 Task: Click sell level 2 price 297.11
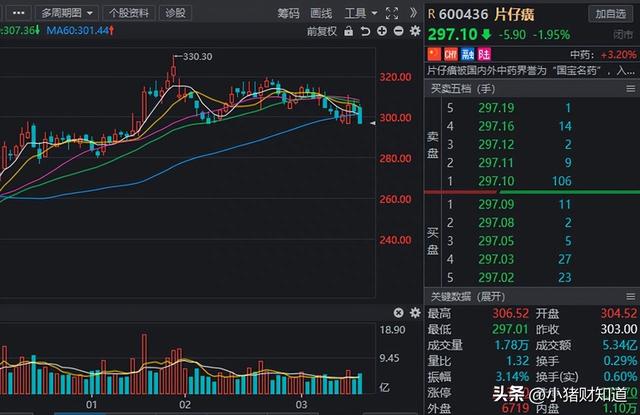click(496, 163)
